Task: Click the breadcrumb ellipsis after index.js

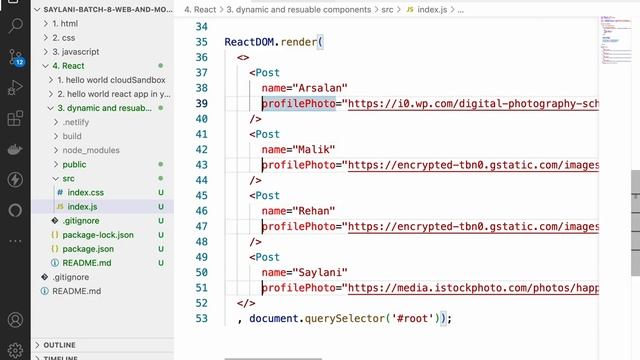Action: point(460,10)
